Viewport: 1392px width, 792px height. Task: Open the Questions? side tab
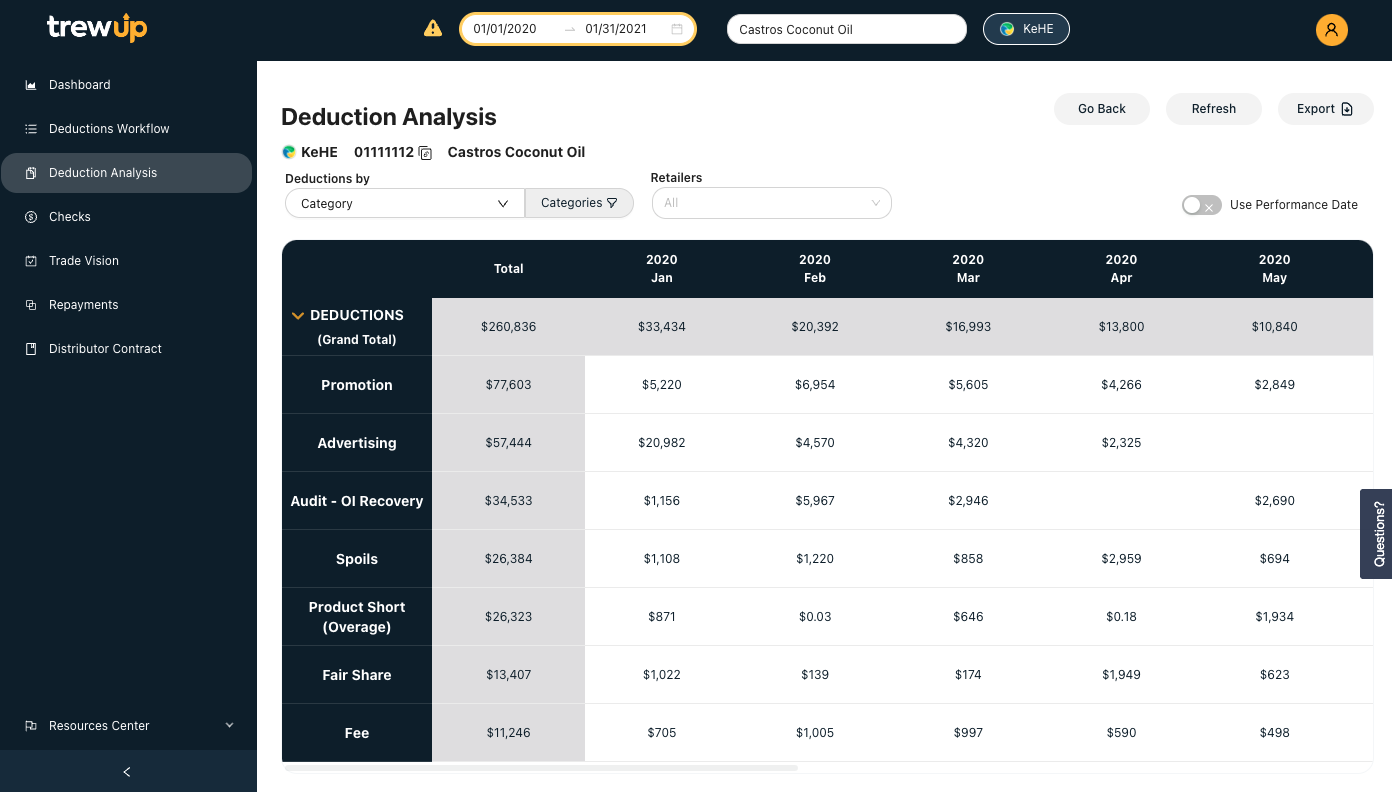click(1376, 534)
